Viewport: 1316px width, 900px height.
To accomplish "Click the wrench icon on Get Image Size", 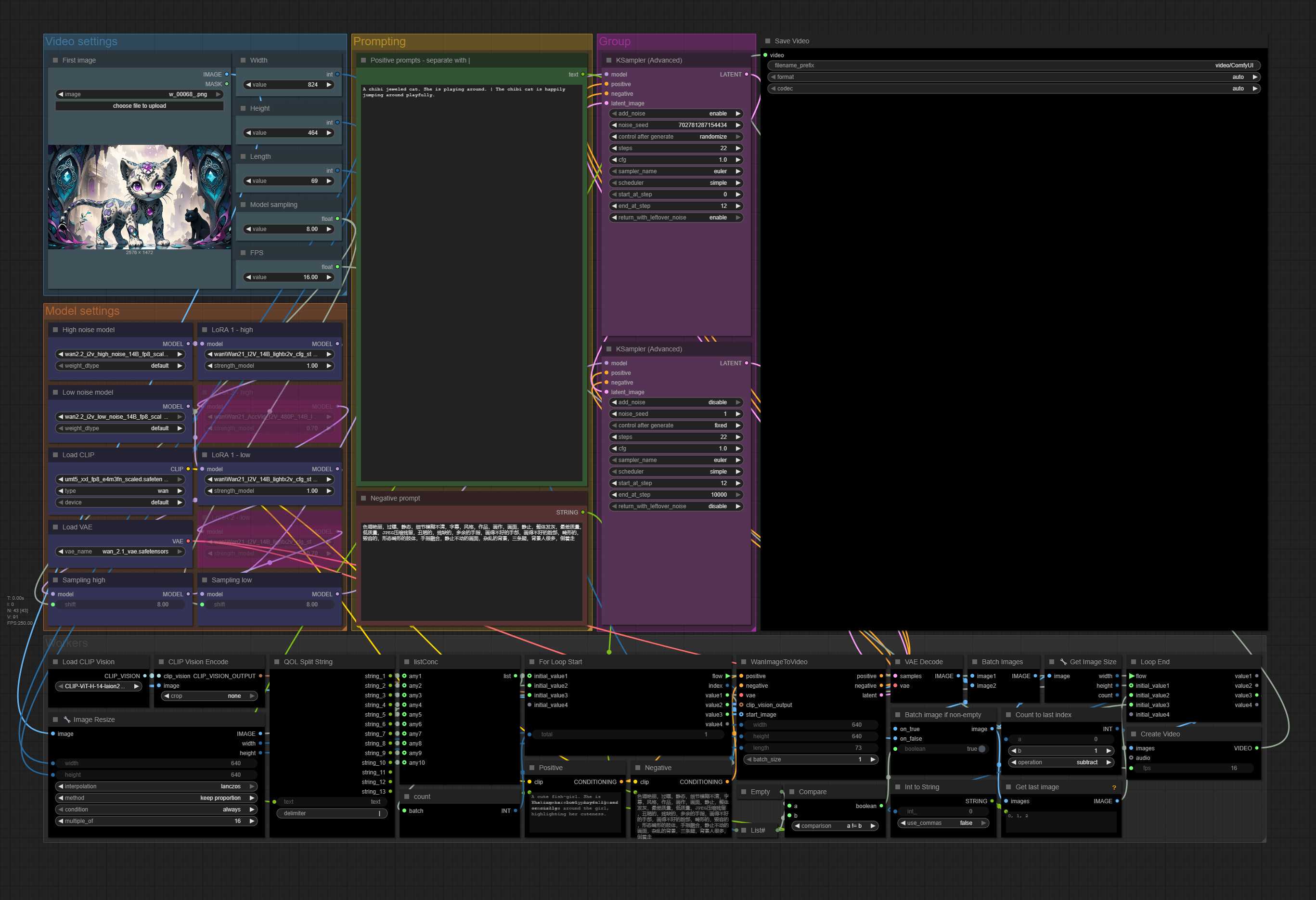I will pos(1063,662).
